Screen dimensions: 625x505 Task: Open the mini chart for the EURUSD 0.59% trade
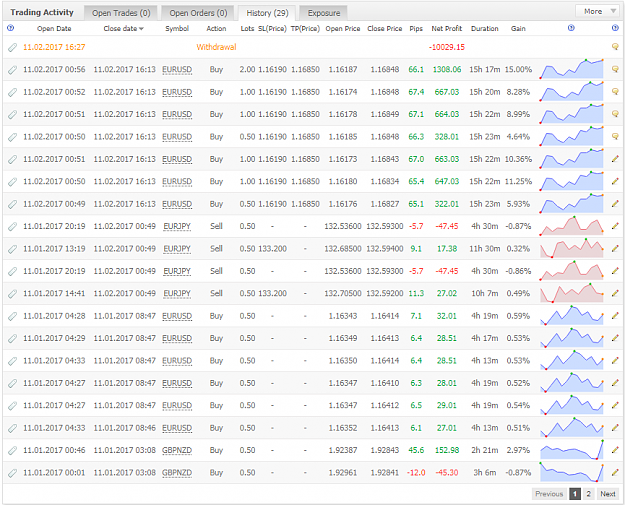pos(572,316)
